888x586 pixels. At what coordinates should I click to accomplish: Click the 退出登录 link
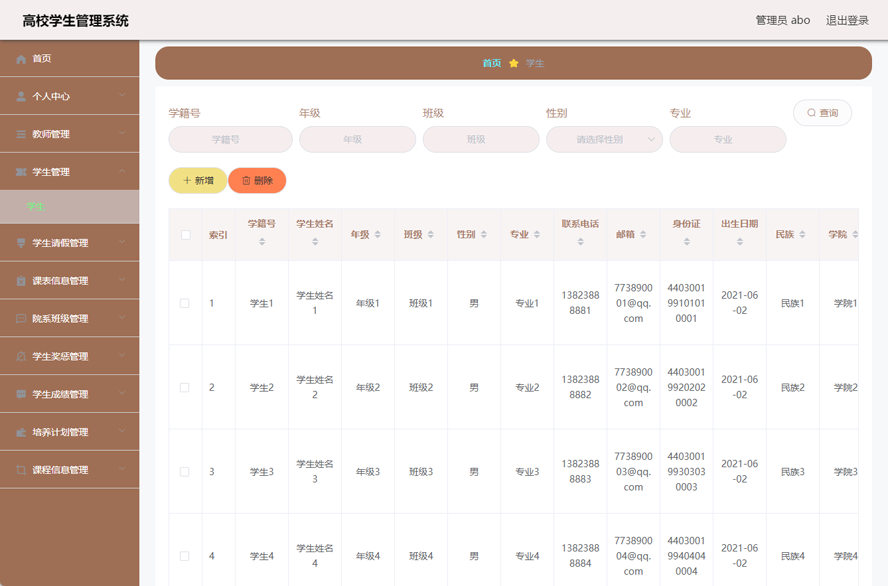point(846,20)
